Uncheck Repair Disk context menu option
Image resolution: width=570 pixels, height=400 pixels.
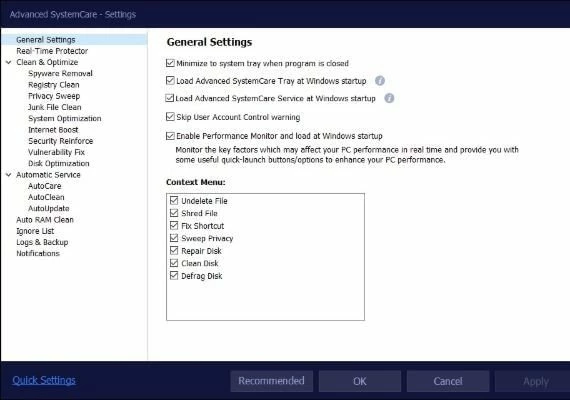pyautogui.click(x=174, y=251)
